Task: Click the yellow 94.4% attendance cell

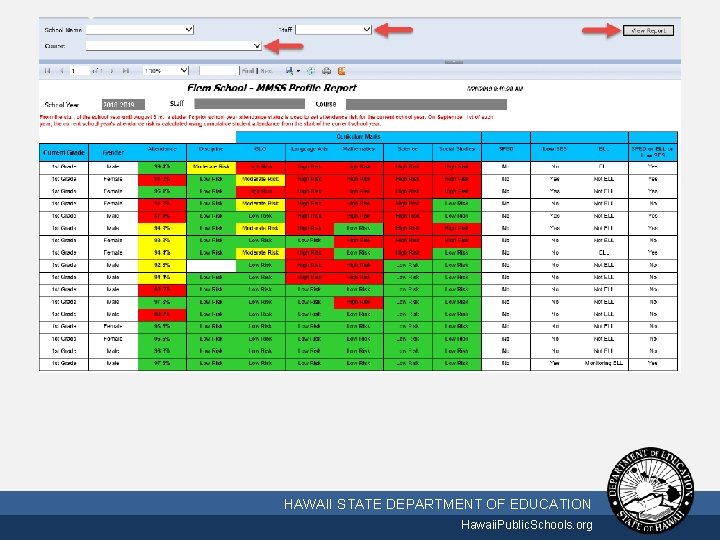Action: [x=162, y=253]
